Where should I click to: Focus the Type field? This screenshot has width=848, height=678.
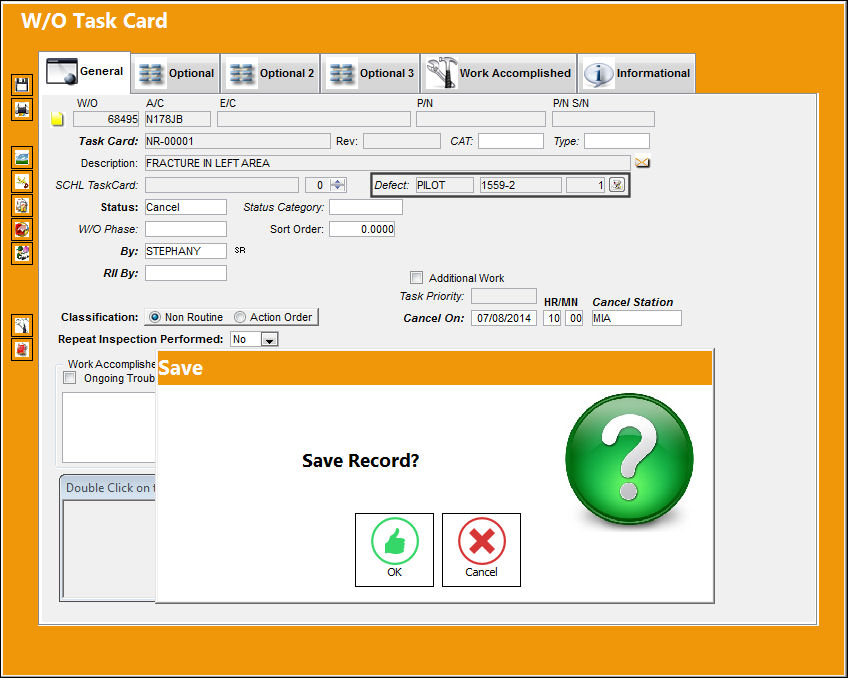point(617,141)
